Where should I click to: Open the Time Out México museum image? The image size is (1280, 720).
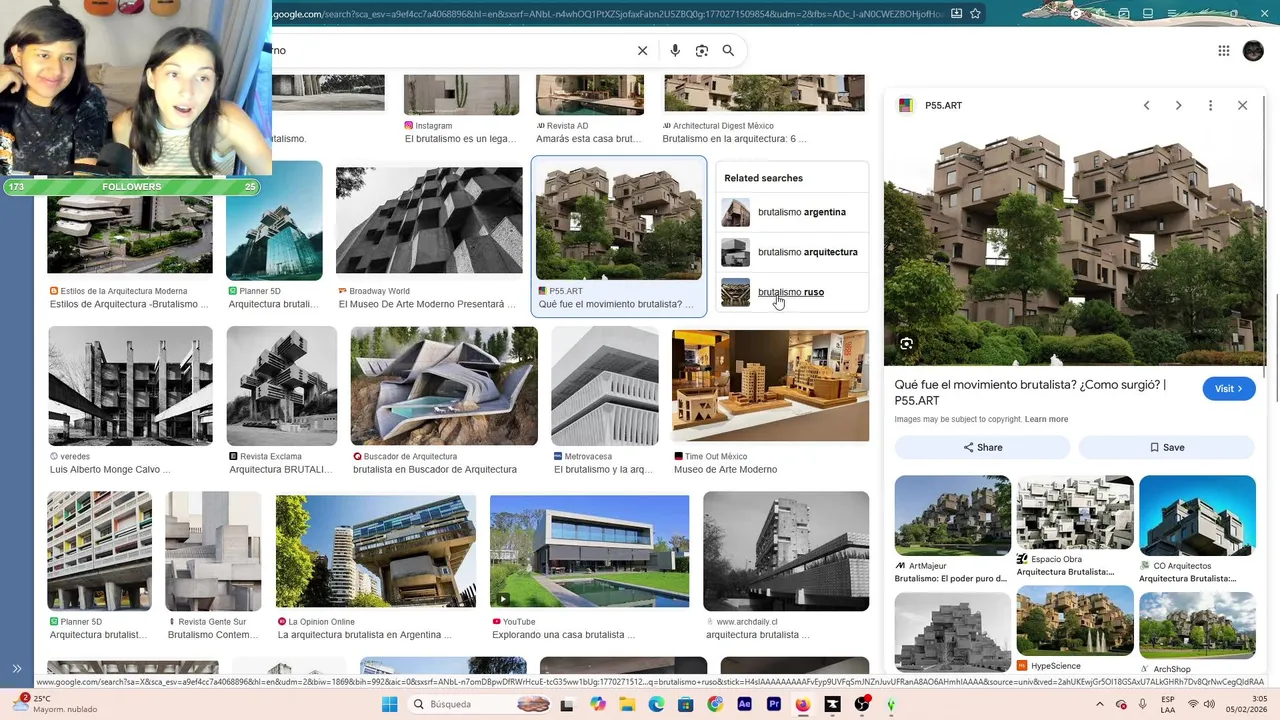click(x=770, y=386)
